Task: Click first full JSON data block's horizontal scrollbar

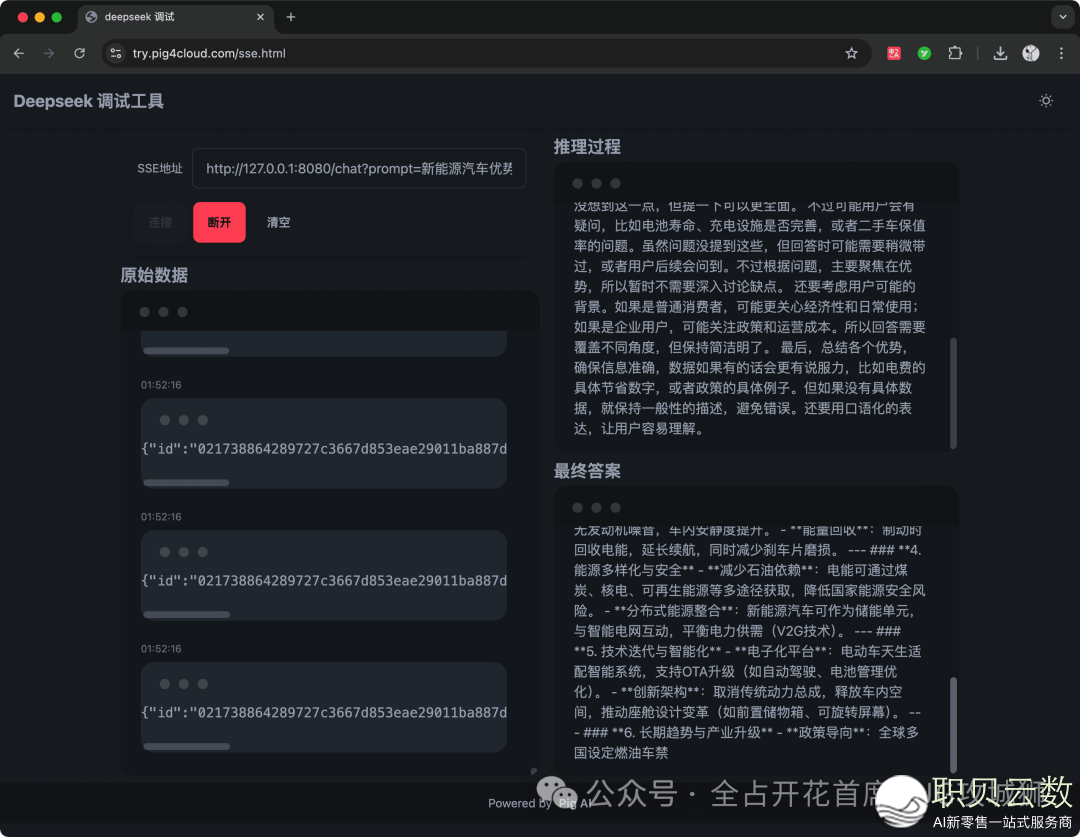Action: [186, 483]
